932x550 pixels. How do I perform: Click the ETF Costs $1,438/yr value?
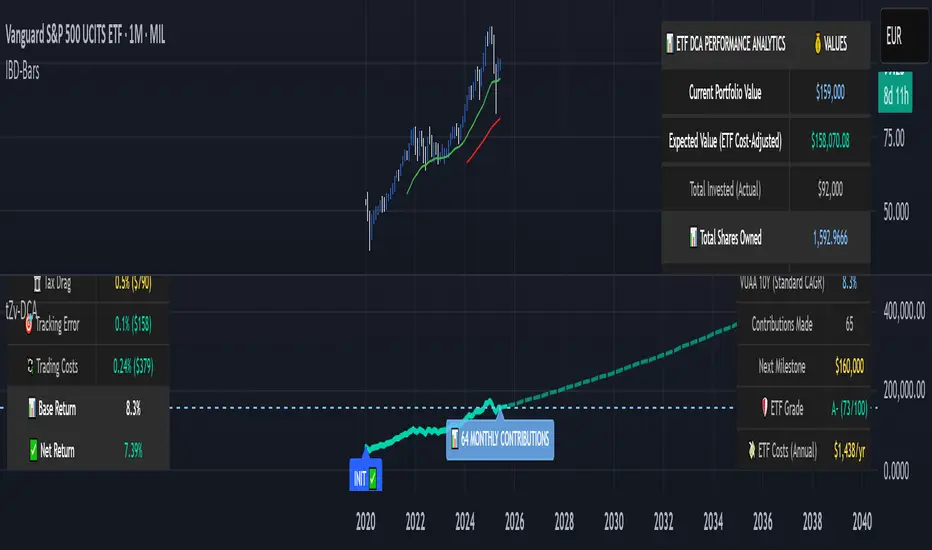(x=849, y=451)
